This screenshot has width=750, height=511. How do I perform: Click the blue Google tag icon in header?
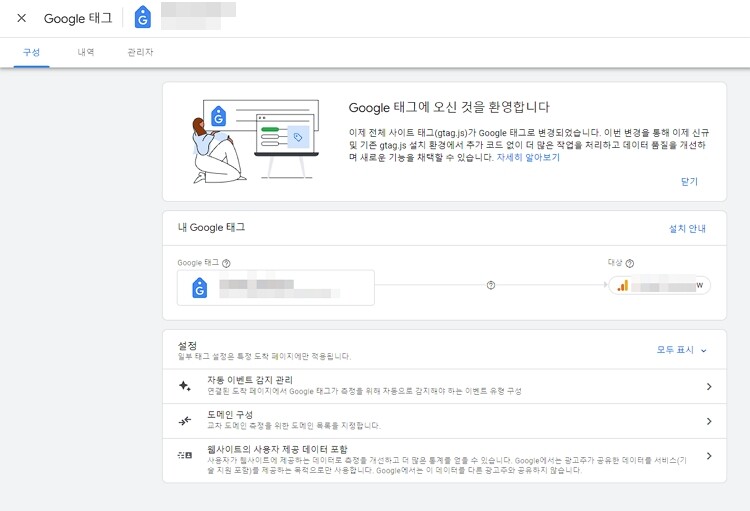[x=143, y=17]
